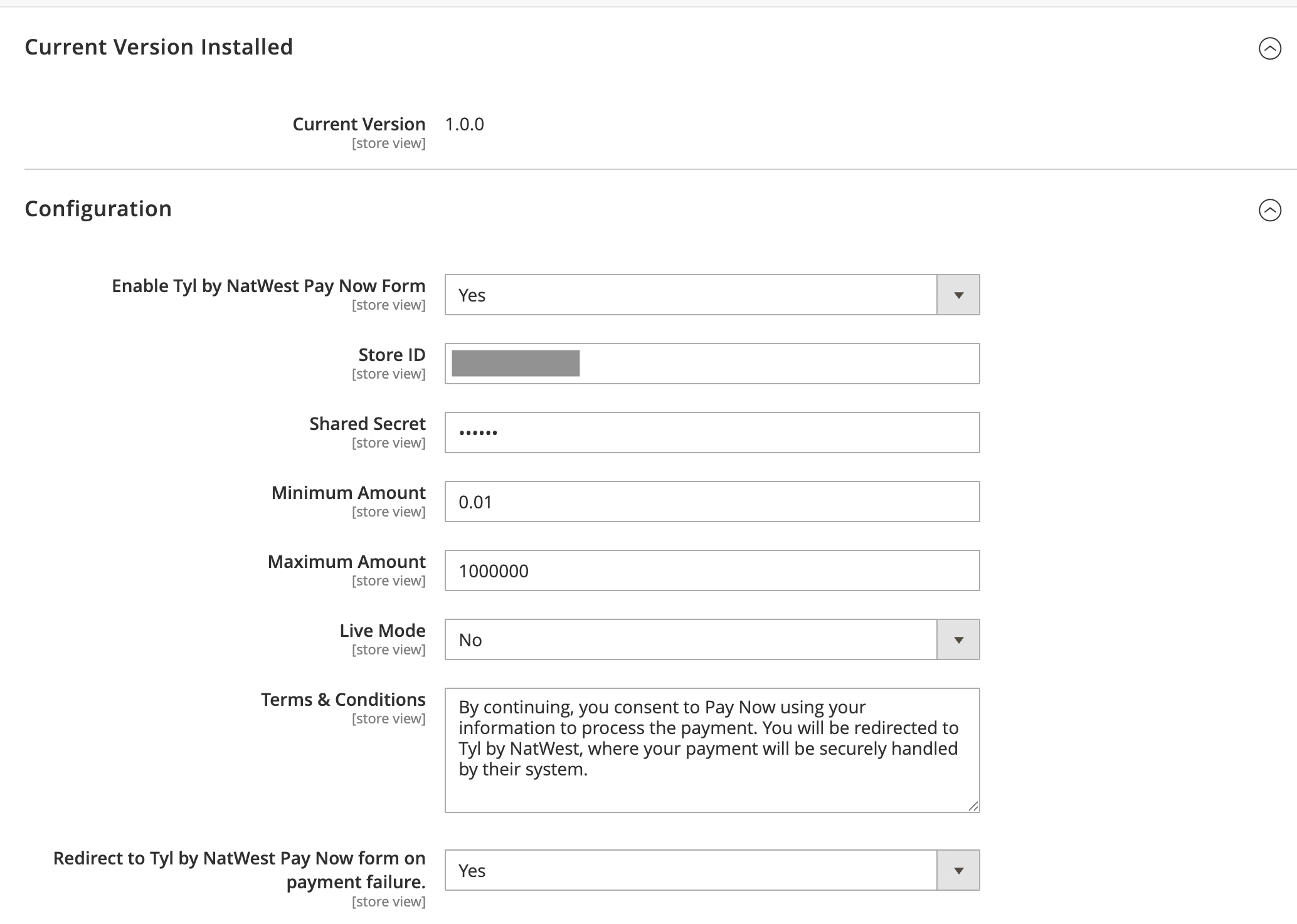Screen dimensions: 1297x924
Task: Click the chevron beside Current Version Installed heading
Action: (1270, 47)
